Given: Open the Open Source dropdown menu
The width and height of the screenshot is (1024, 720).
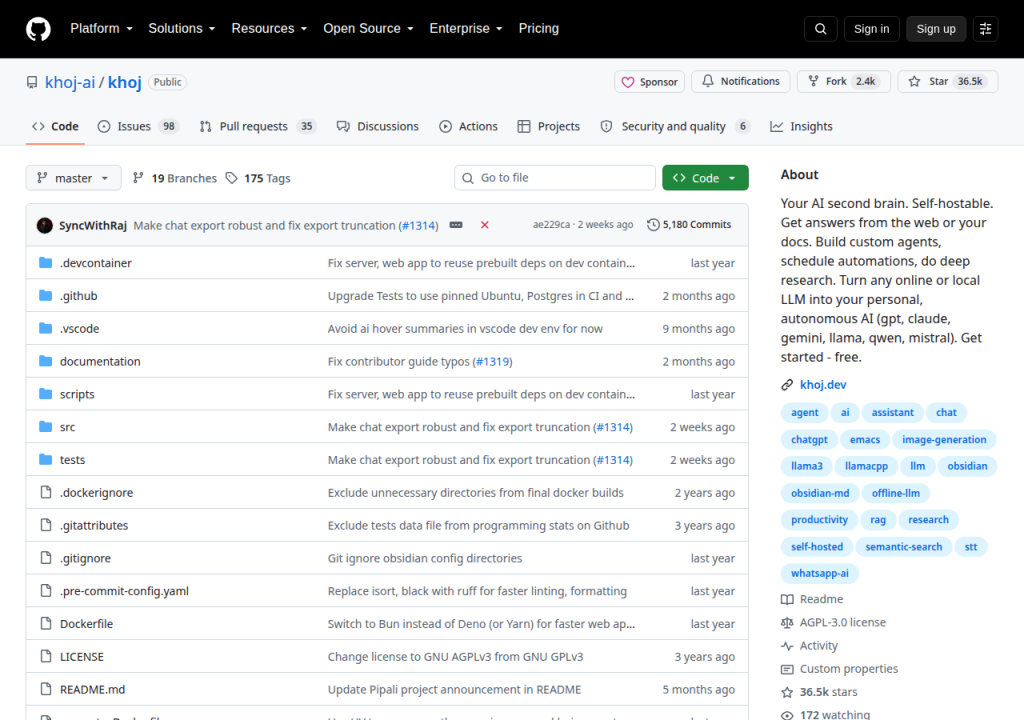Looking at the screenshot, I should click(x=368, y=29).
